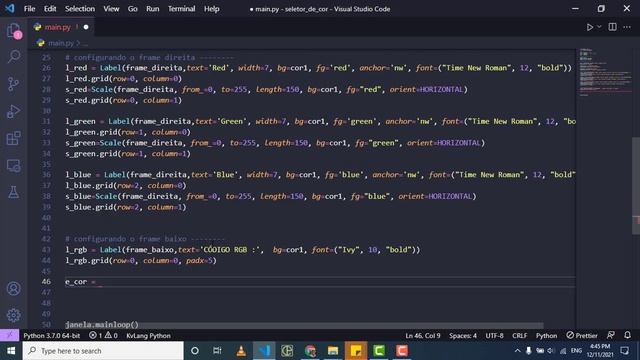Show errors and warnings problems count
The width and height of the screenshot is (640, 360).
(x=103, y=336)
